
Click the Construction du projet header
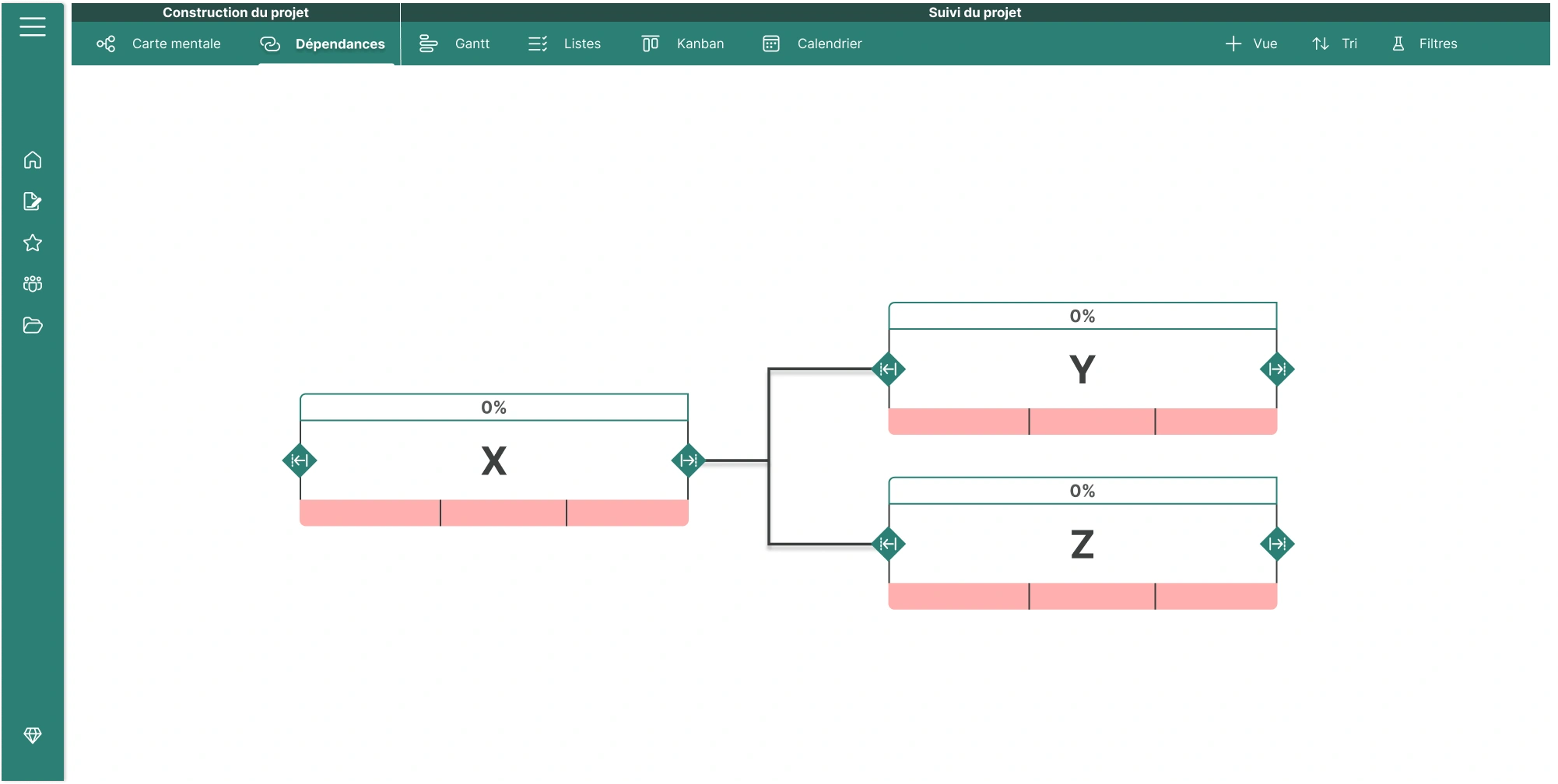(236, 12)
